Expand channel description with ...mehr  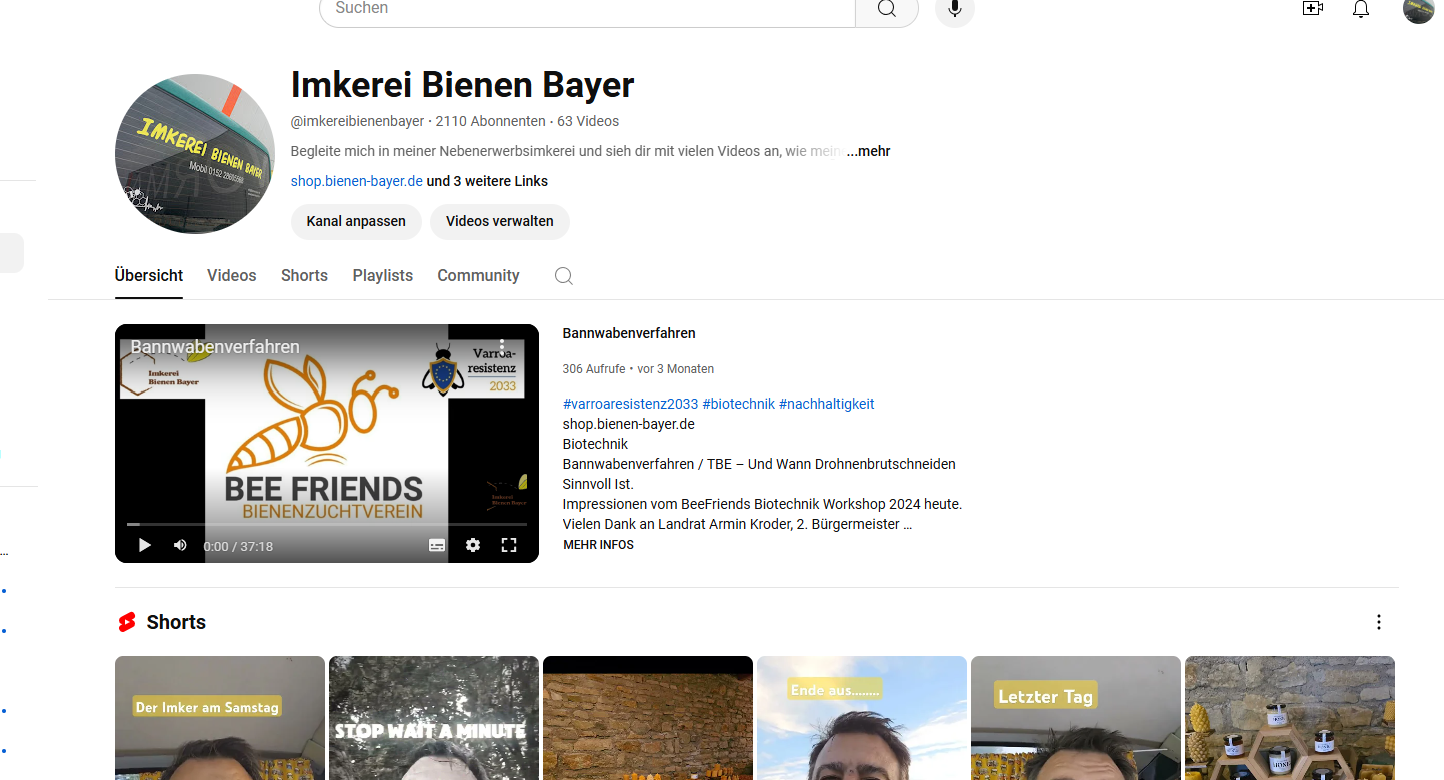click(868, 151)
